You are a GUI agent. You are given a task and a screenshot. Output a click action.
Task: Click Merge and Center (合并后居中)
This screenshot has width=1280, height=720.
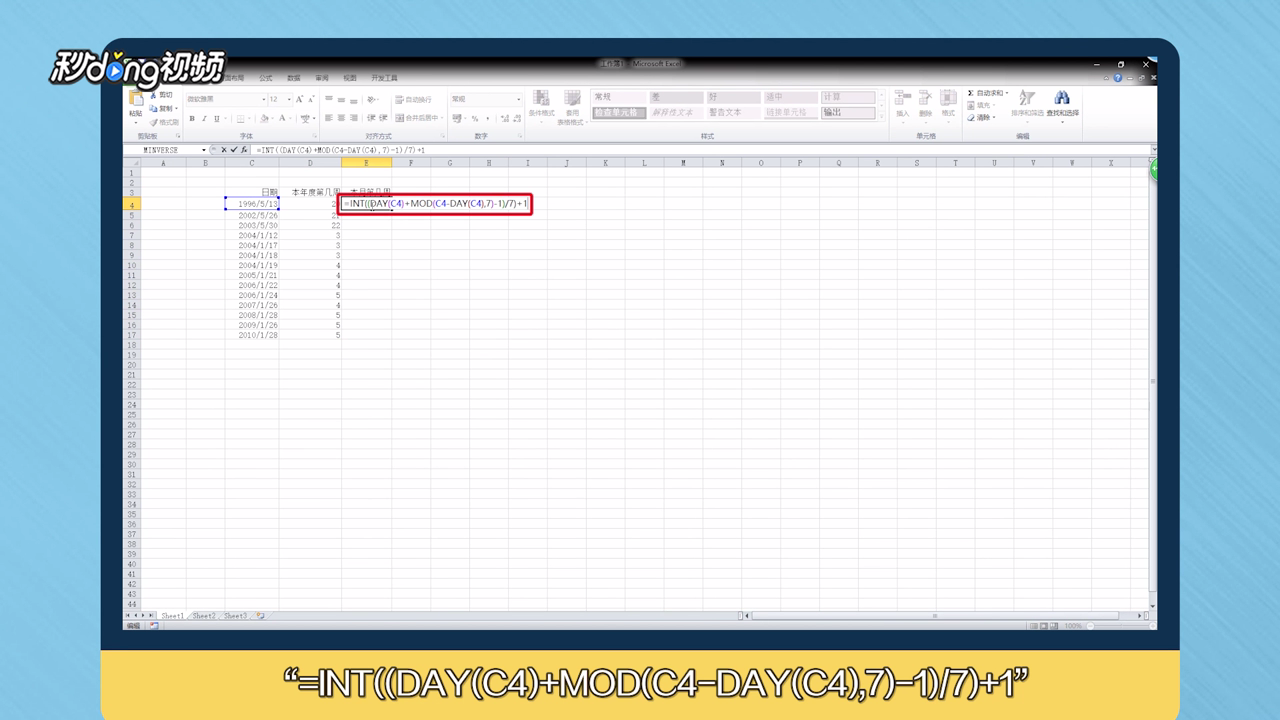418,118
